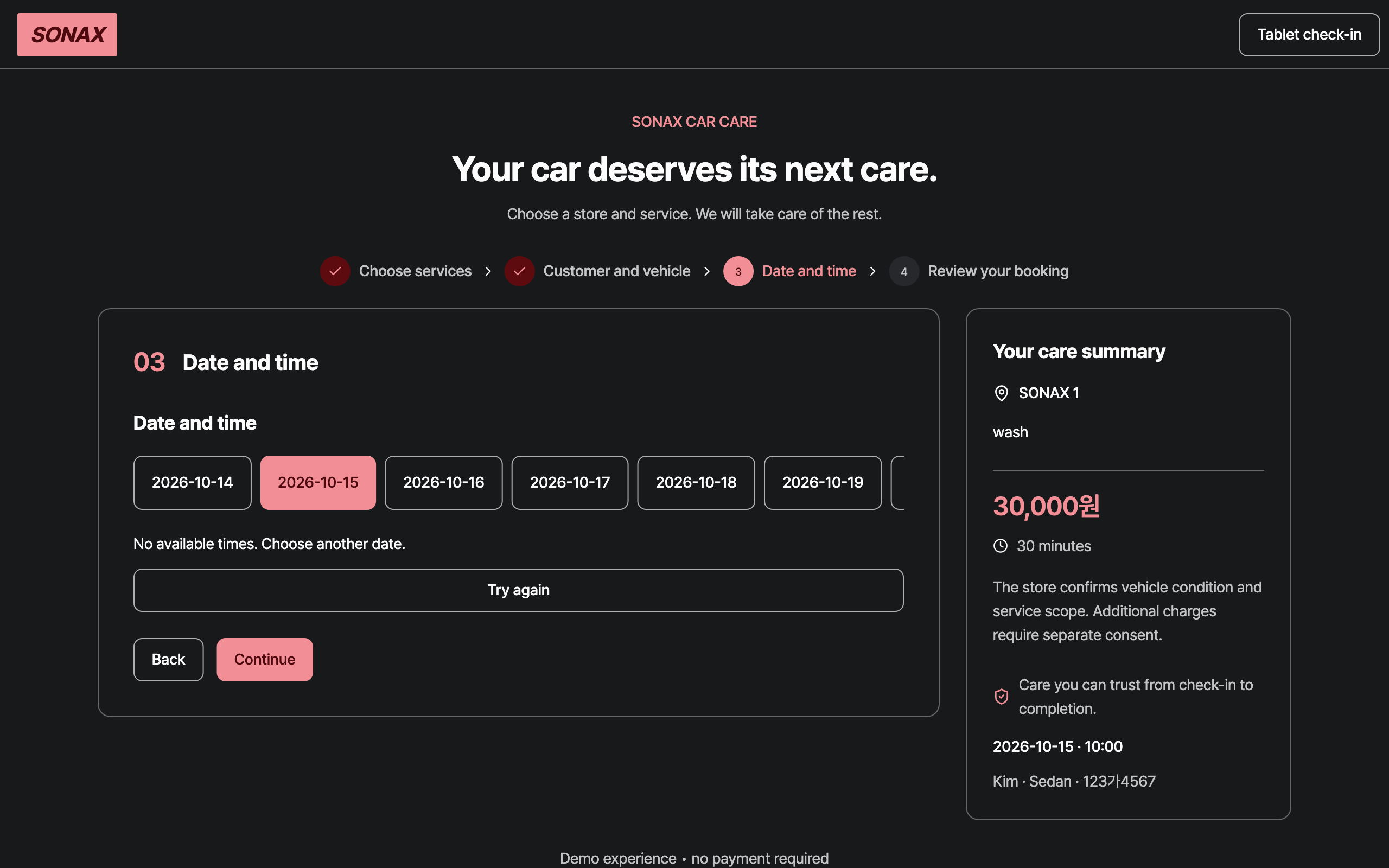Click the Customer and vehicle checkmark icon
1389x868 pixels.
519,271
